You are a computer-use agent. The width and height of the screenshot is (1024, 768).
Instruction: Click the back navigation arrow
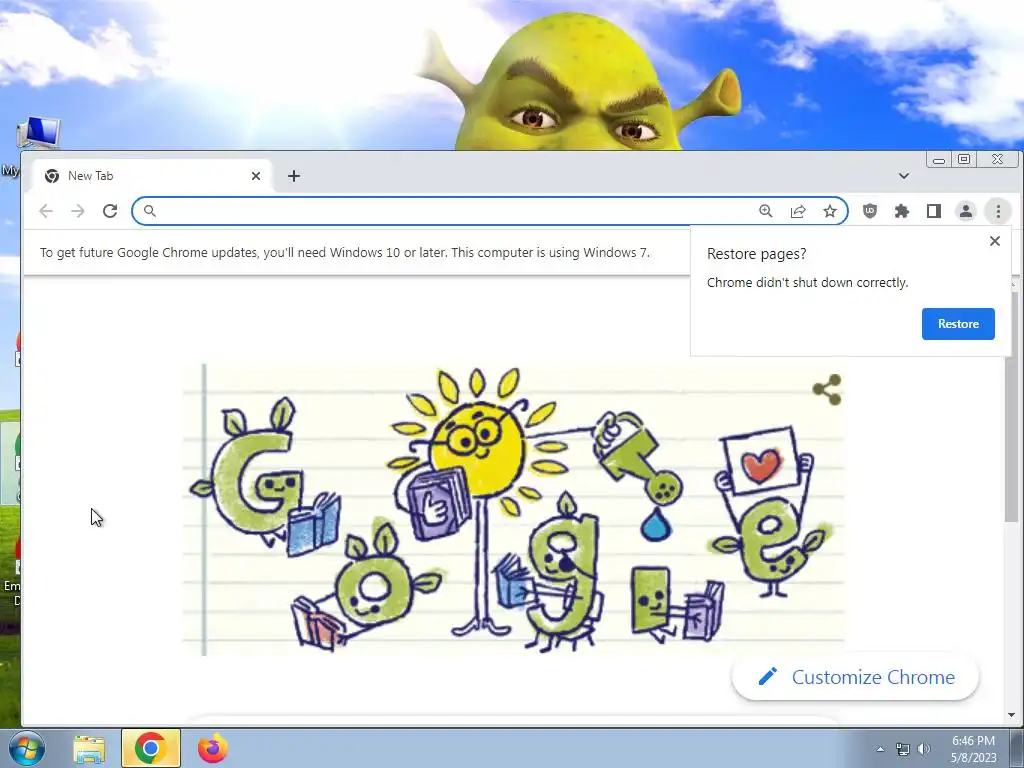coord(46,211)
